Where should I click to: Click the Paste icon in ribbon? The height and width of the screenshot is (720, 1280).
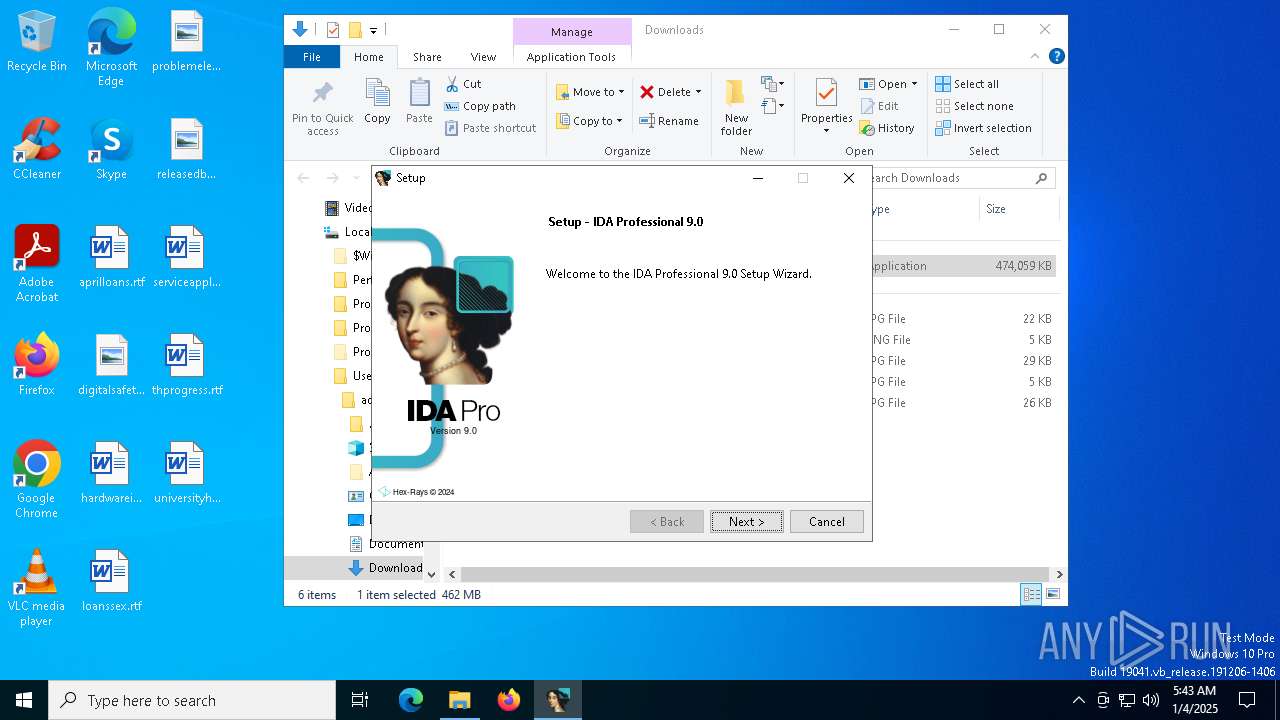tap(419, 102)
